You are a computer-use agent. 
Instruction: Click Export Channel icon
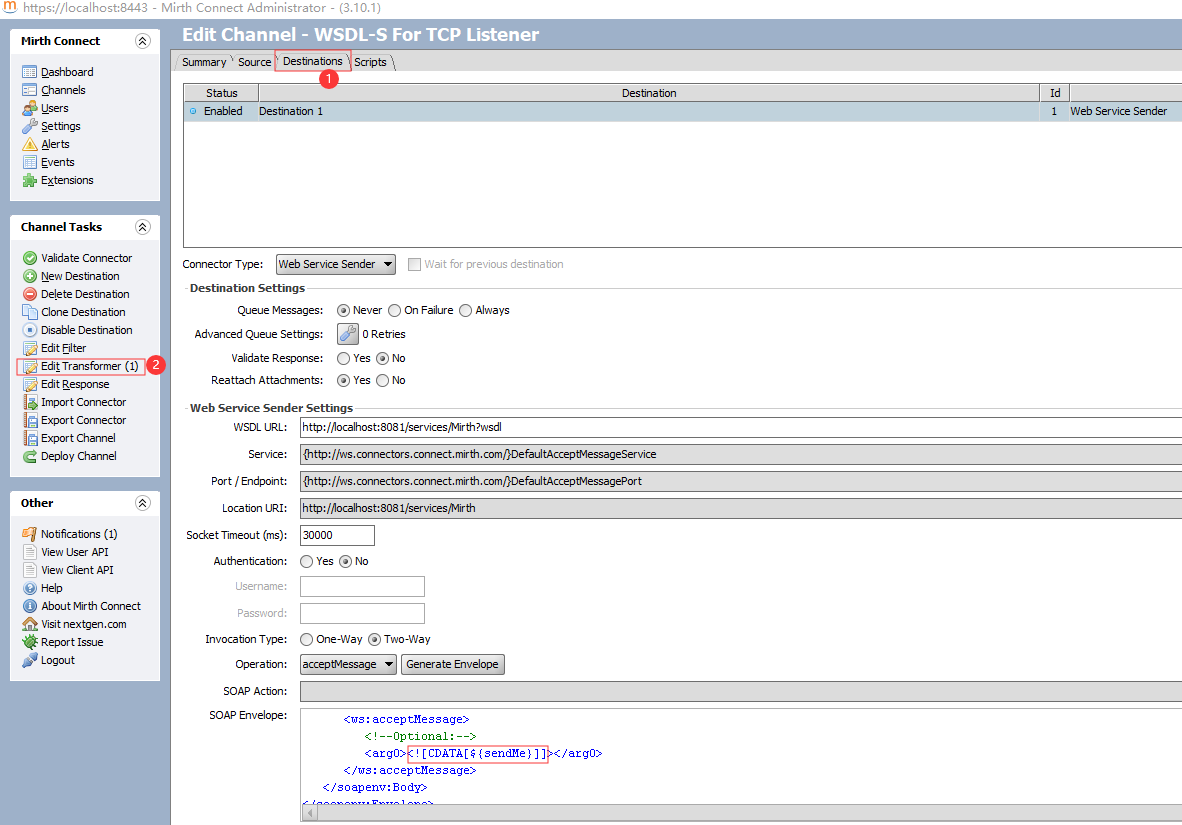point(29,439)
